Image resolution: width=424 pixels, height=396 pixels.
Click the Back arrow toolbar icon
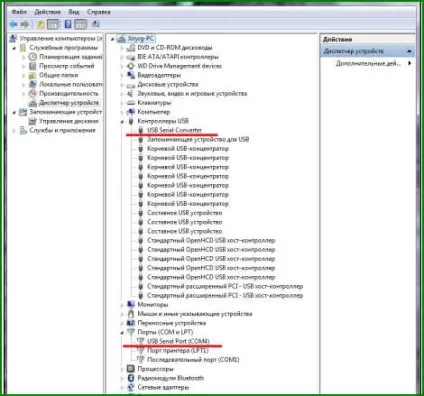tap(14, 24)
